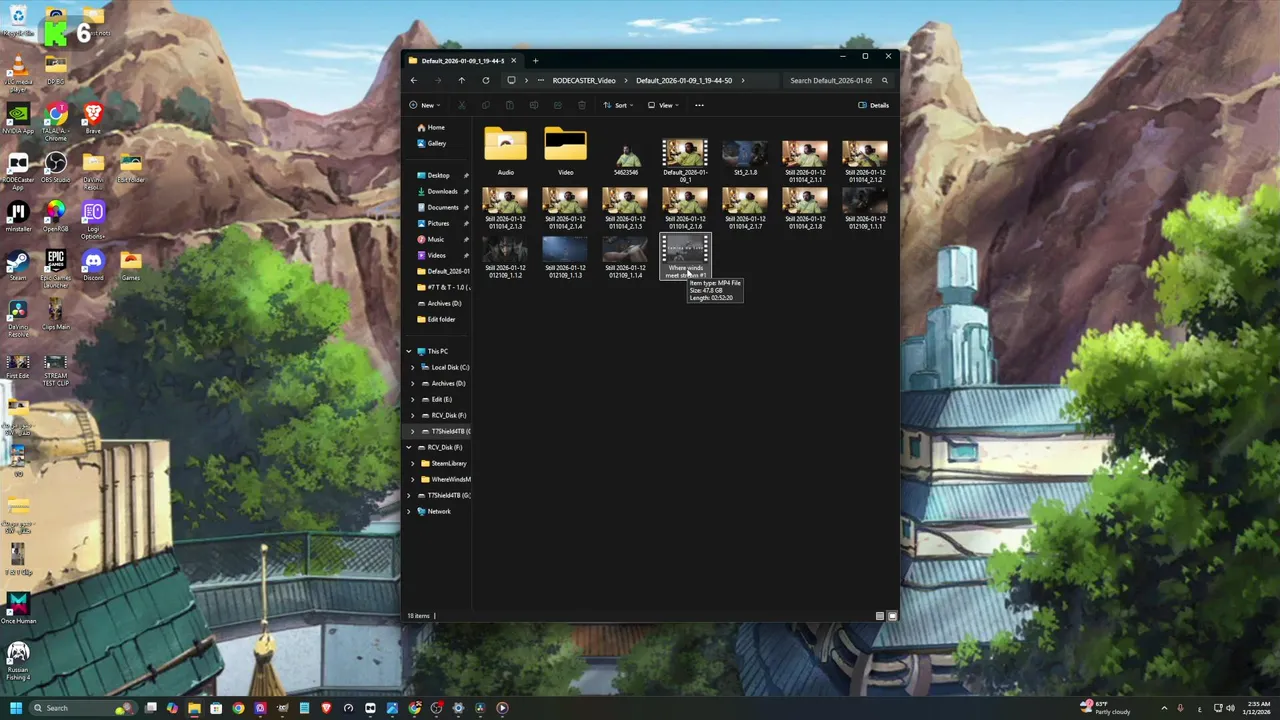Open Recycle Bin on the desktop
This screenshot has height=720, width=1280.
point(17,20)
